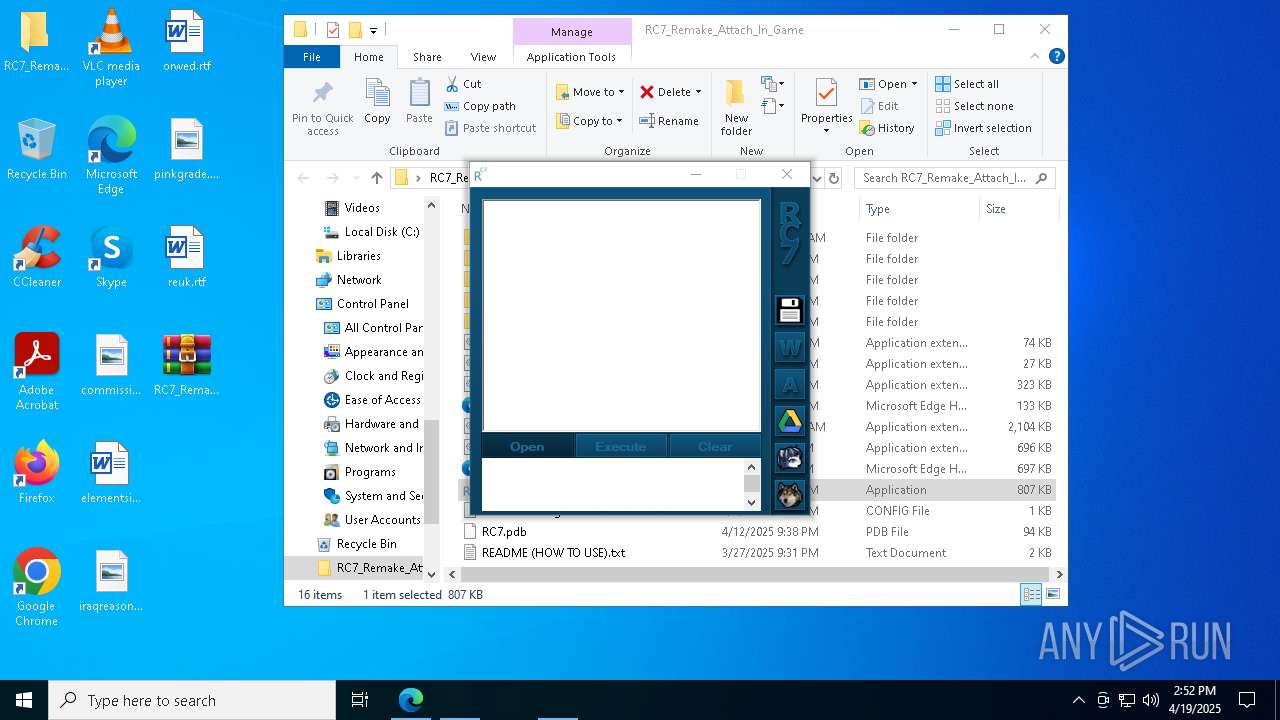The image size is (1280, 720).
Task: Click the bottom wolf face icon in RC7
Action: [790, 495]
